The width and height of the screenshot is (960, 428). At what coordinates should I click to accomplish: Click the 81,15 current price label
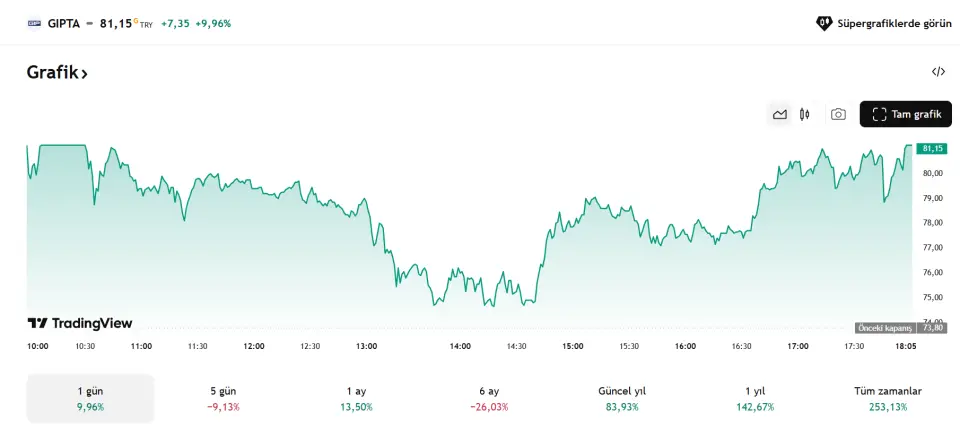click(x=931, y=148)
